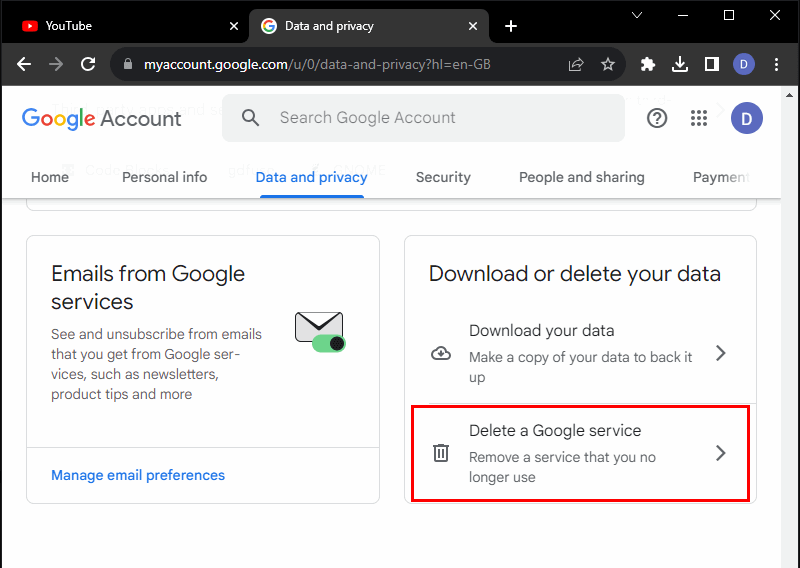Open the Google Account profile avatar
The image size is (800, 568).
pos(746,118)
